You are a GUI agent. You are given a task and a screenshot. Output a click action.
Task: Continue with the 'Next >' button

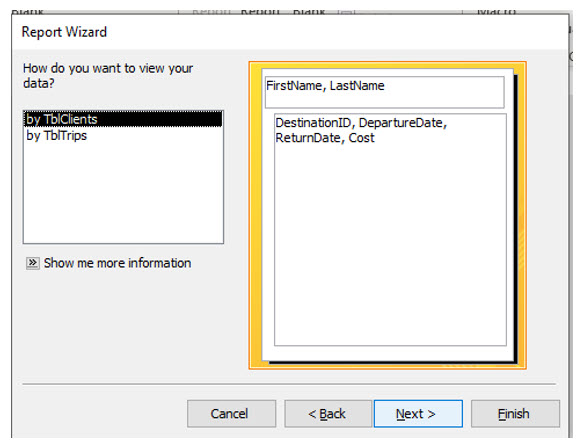418,413
